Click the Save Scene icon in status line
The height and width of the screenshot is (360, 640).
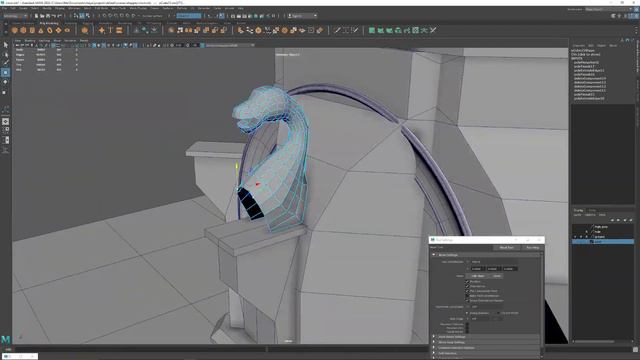click(48, 16)
